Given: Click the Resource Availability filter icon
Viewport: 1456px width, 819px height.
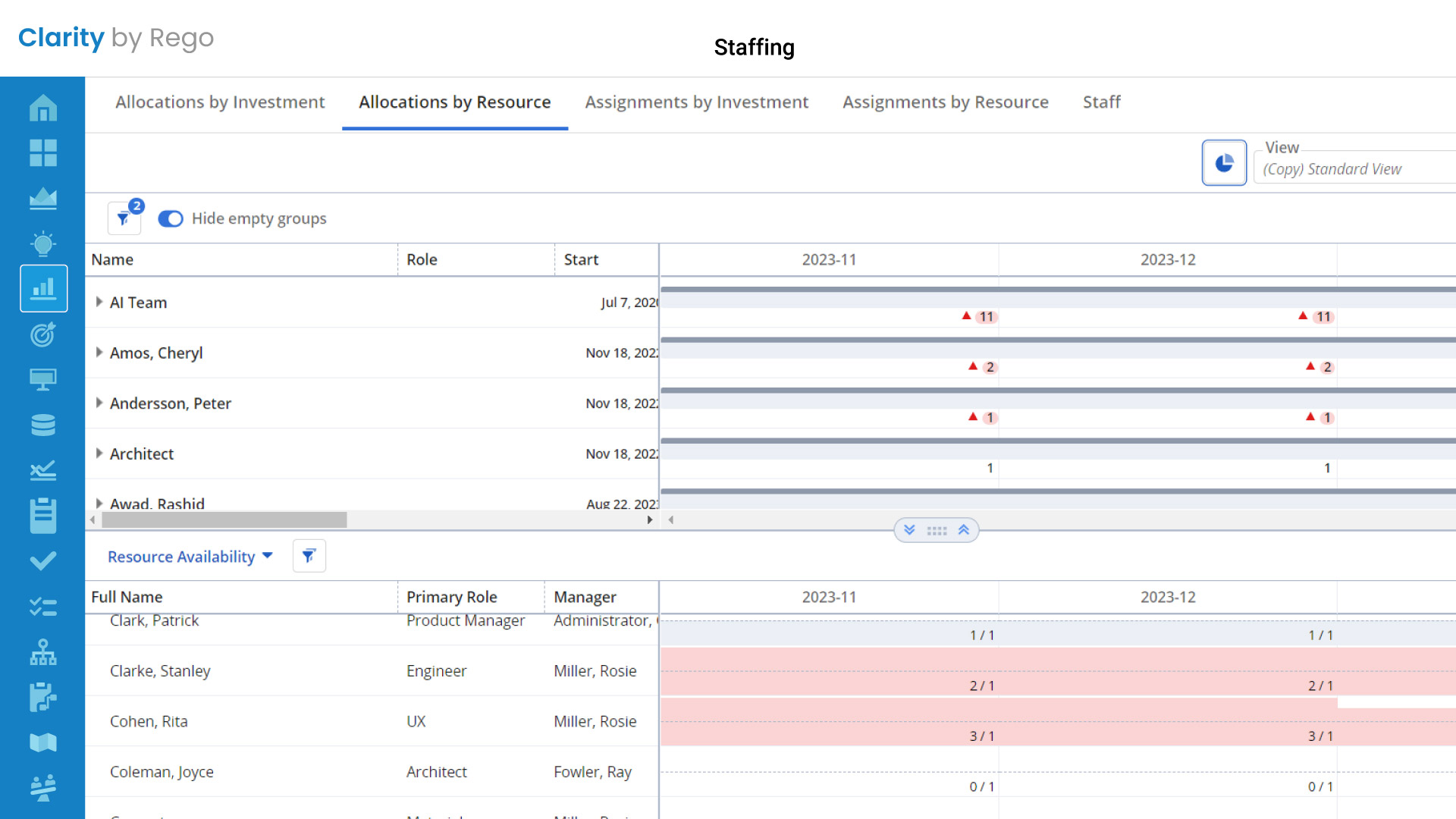Looking at the screenshot, I should 309,556.
